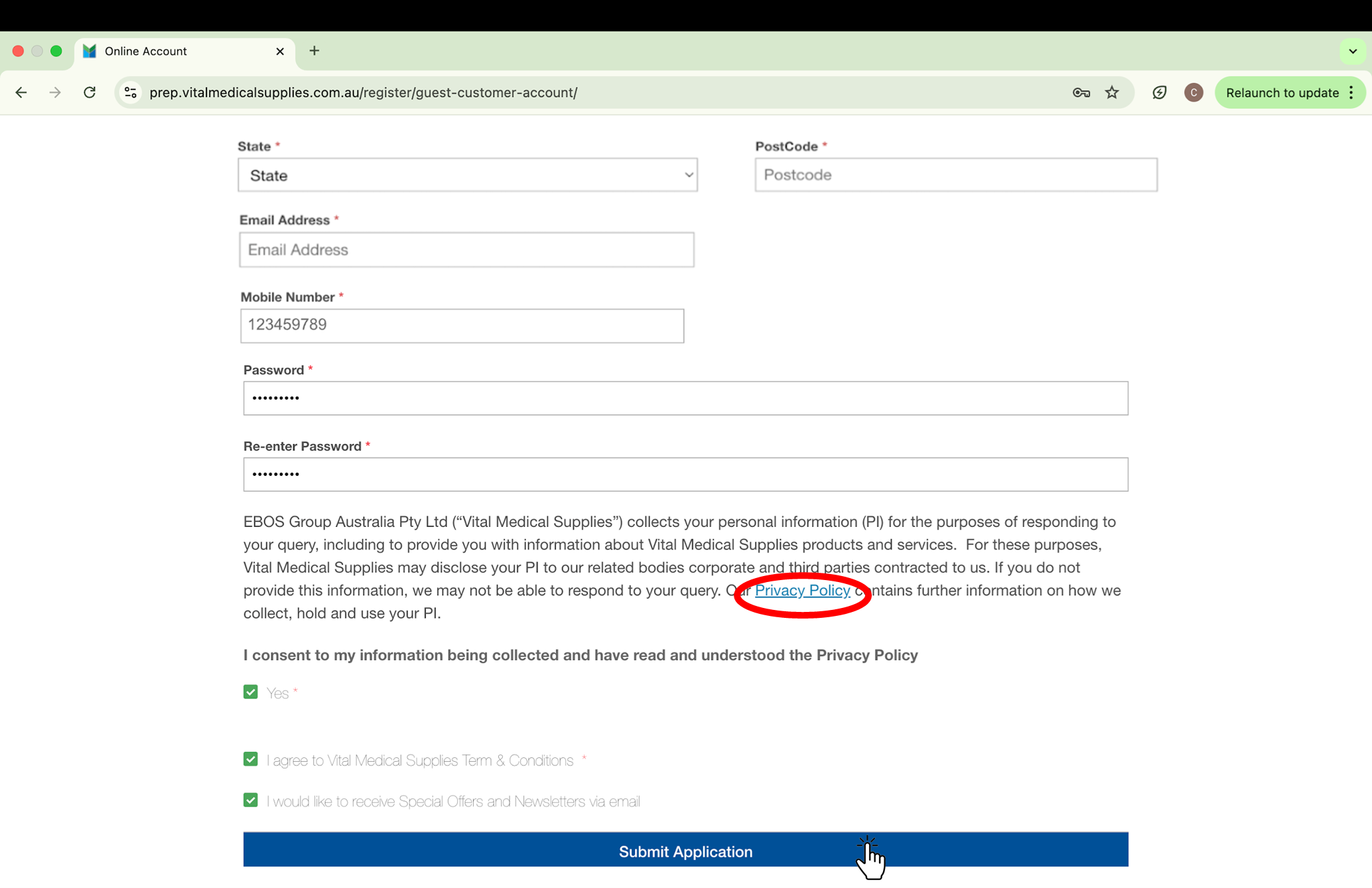The height and width of the screenshot is (888, 1372).
Task: Select the Online Account tab
Action: click(185, 51)
